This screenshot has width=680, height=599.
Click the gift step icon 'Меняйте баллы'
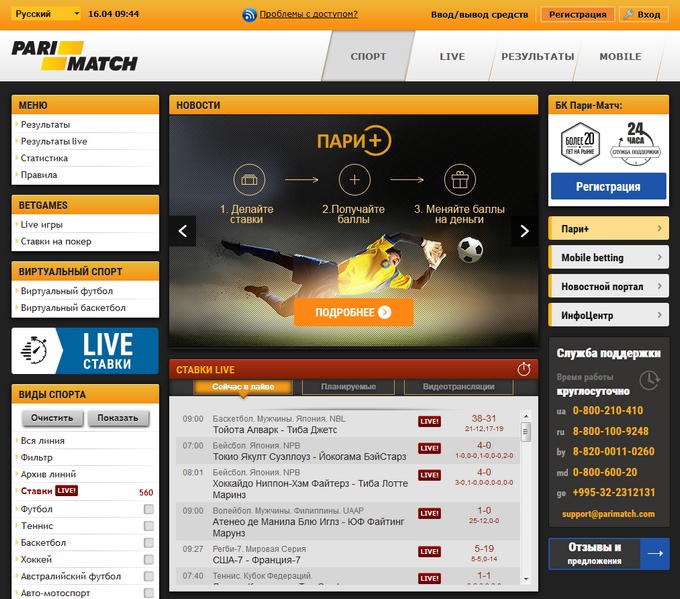coord(460,180)
